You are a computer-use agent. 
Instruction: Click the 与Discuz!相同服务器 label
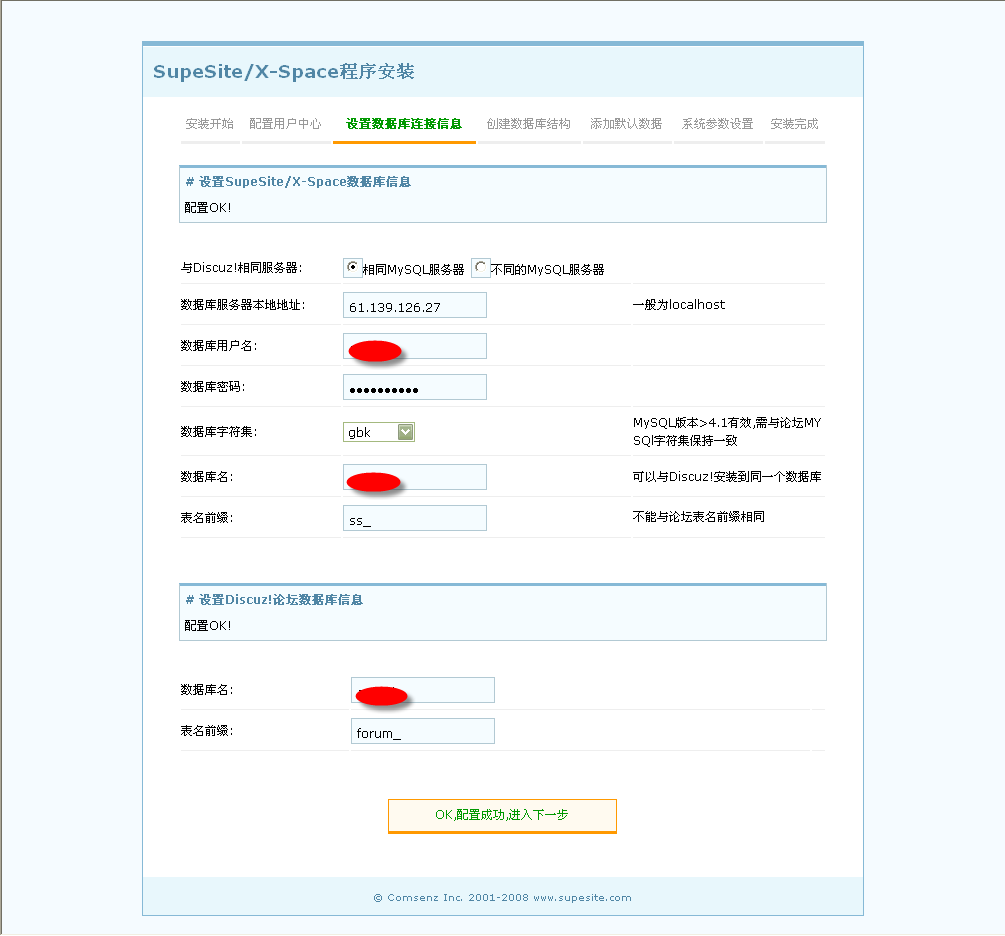[241, 267]
